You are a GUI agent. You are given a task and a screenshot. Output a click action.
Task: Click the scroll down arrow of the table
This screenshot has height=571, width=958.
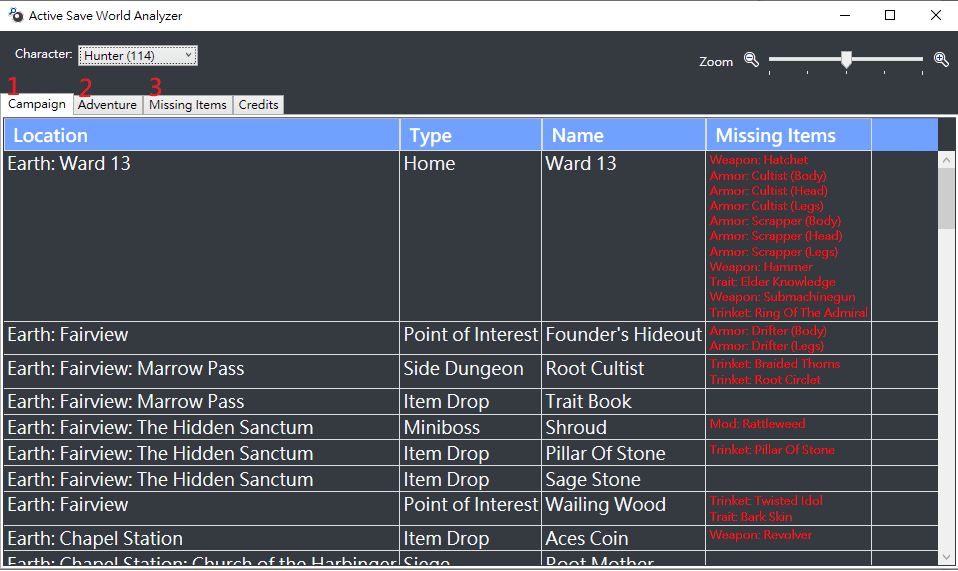point(946,557)
